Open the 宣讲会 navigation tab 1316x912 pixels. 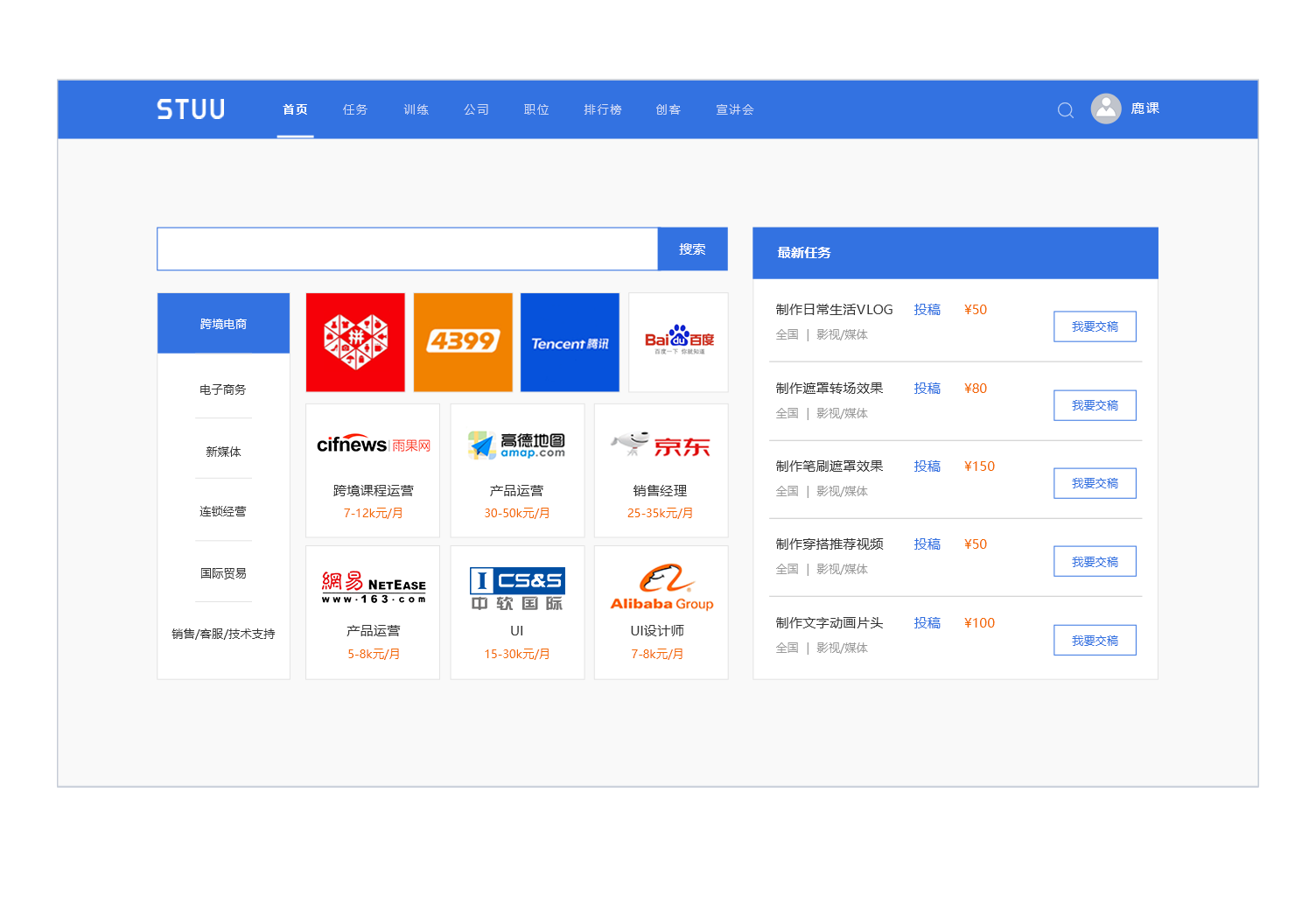tap(735, 109)
